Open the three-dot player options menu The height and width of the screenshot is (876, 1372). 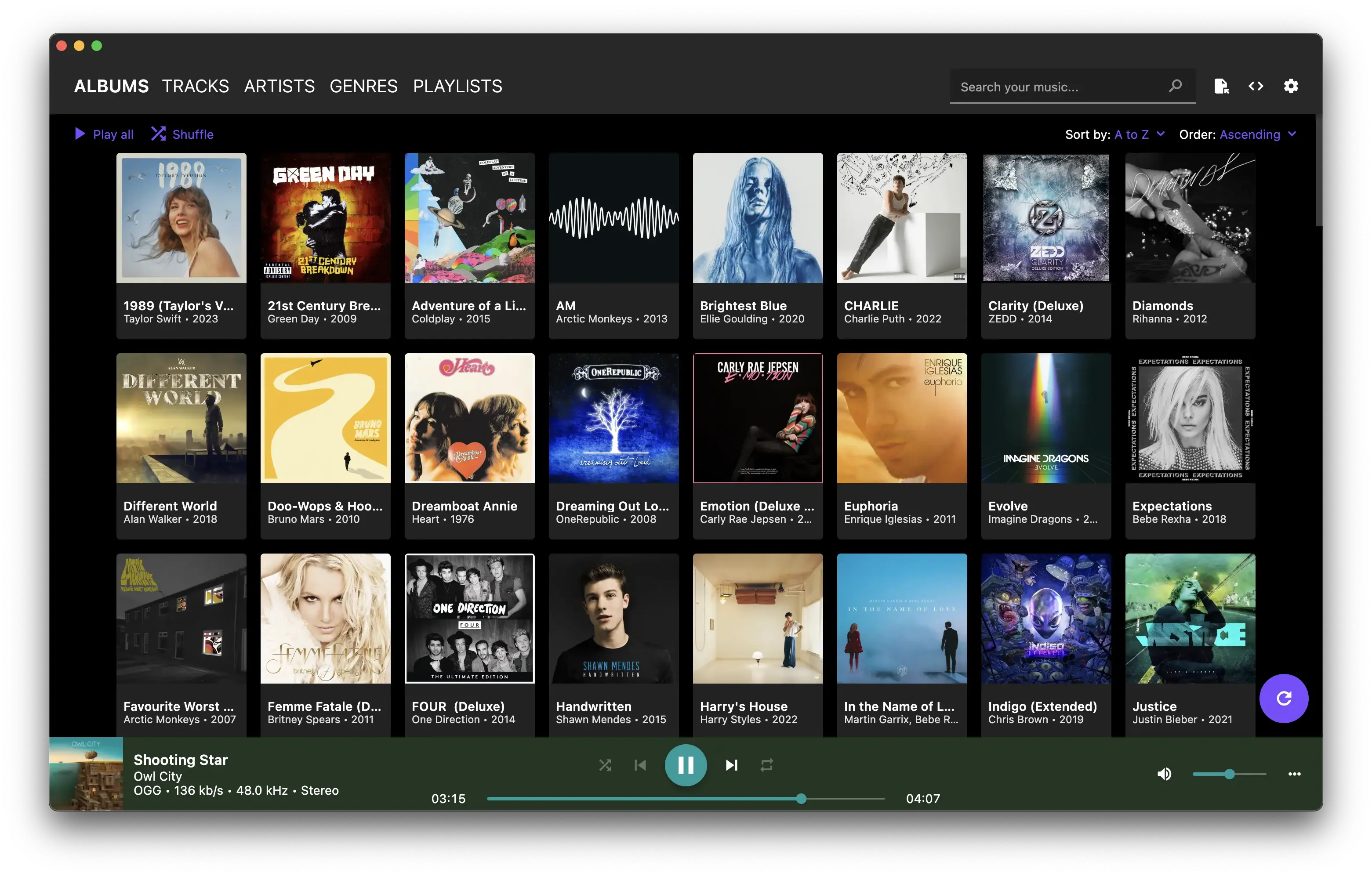click(1294, 774)
